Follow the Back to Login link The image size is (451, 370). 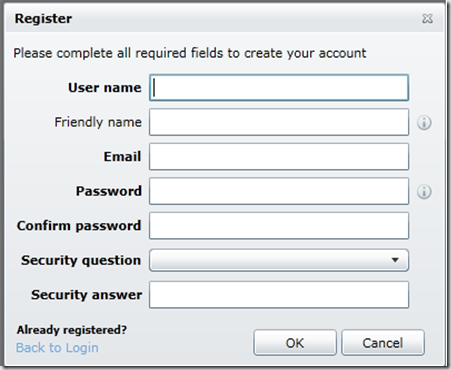pos(57,348)
